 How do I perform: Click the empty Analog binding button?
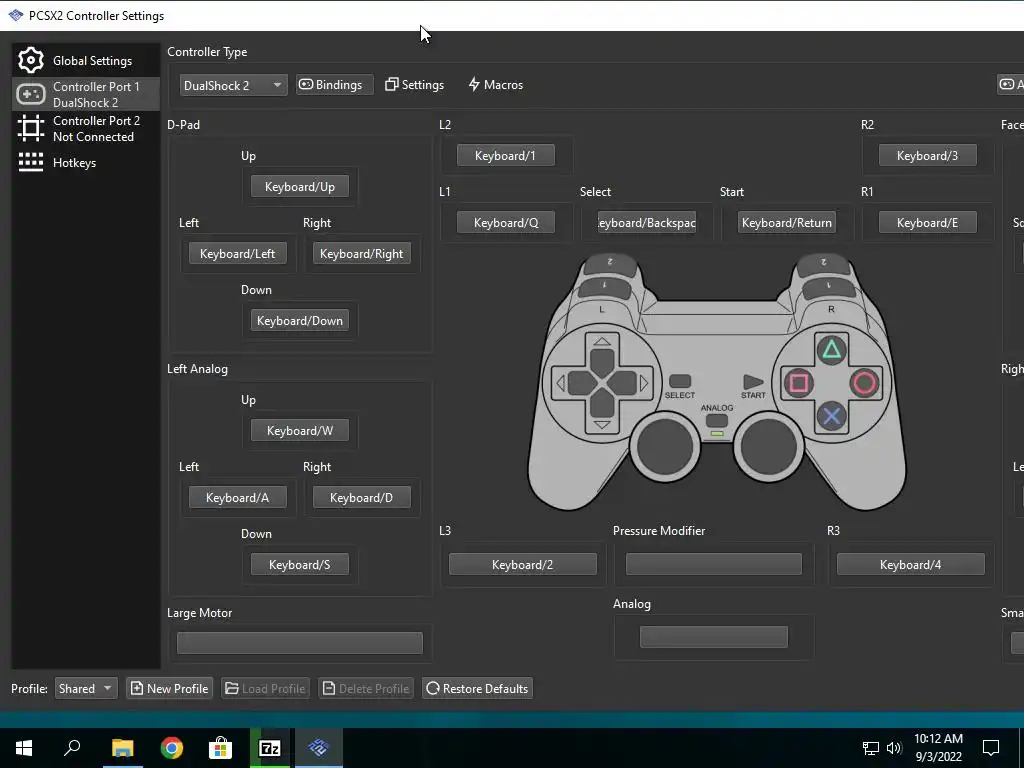pos(714,637)
